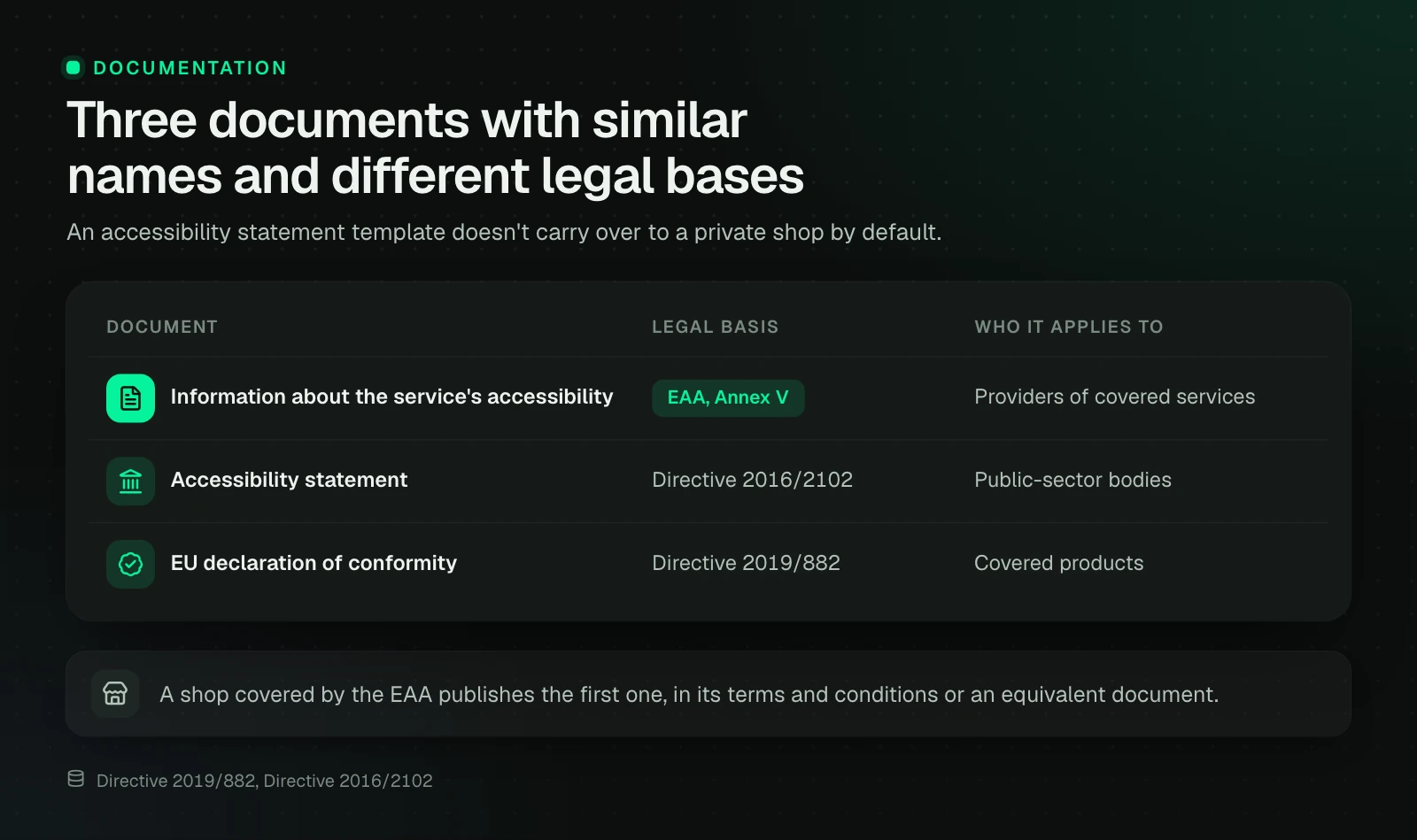Image resolution: width=1417 pixels, height=840 pixels.
Task: Select the EAA, Annex V badge
Action: pos(728,398)
